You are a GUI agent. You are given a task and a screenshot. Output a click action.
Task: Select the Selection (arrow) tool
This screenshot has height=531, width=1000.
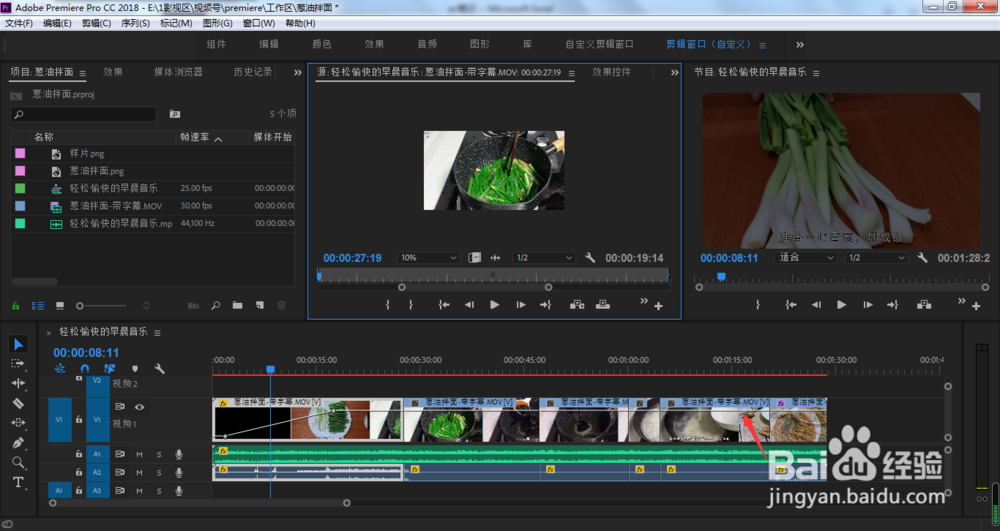pos(18,344)
